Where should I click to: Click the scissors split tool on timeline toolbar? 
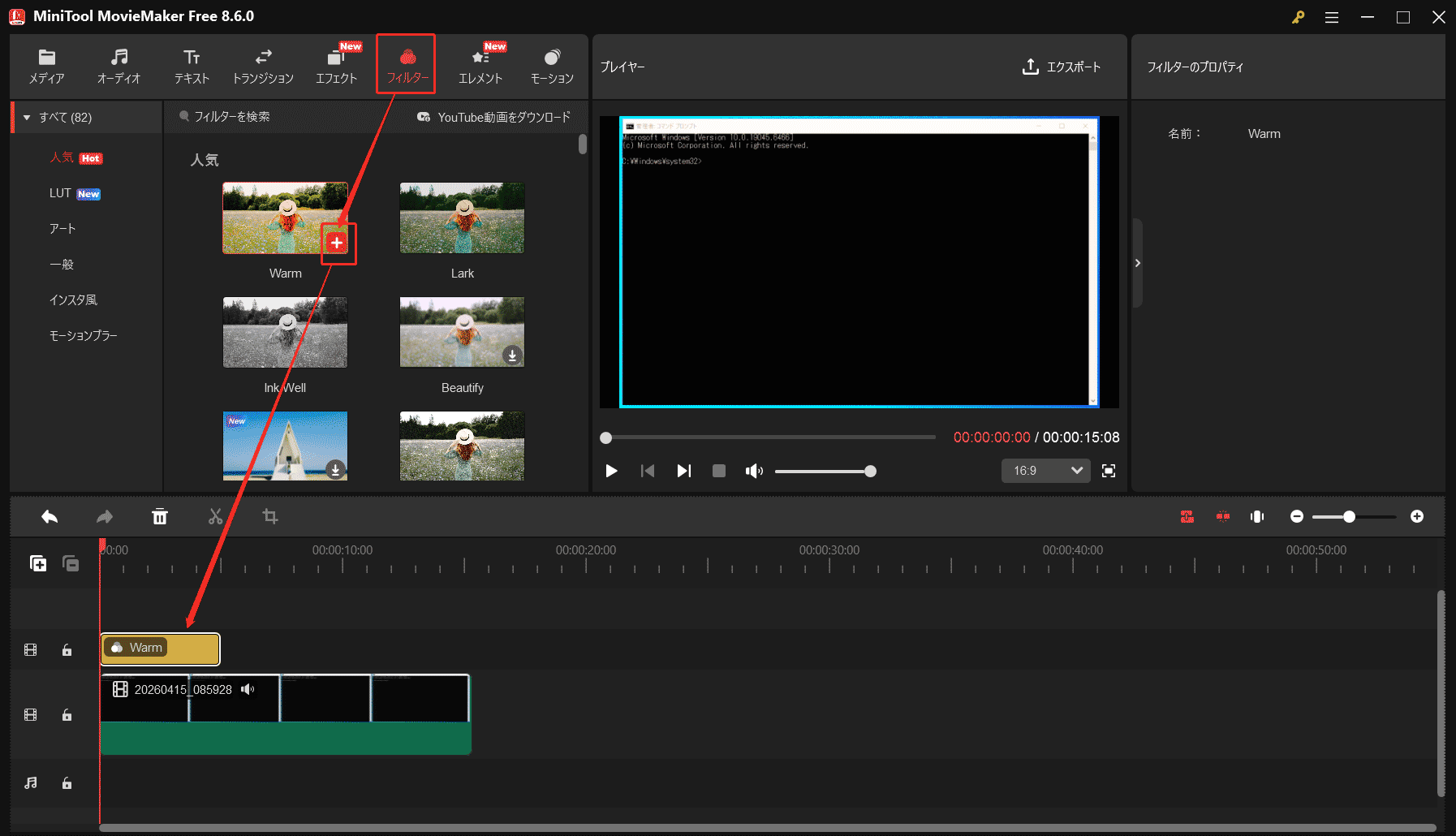click(215, 516)
